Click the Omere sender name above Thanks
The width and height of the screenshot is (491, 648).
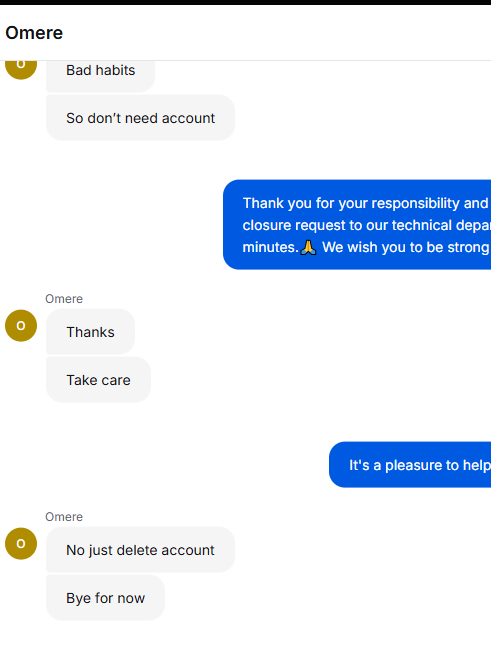click(64, 299)
